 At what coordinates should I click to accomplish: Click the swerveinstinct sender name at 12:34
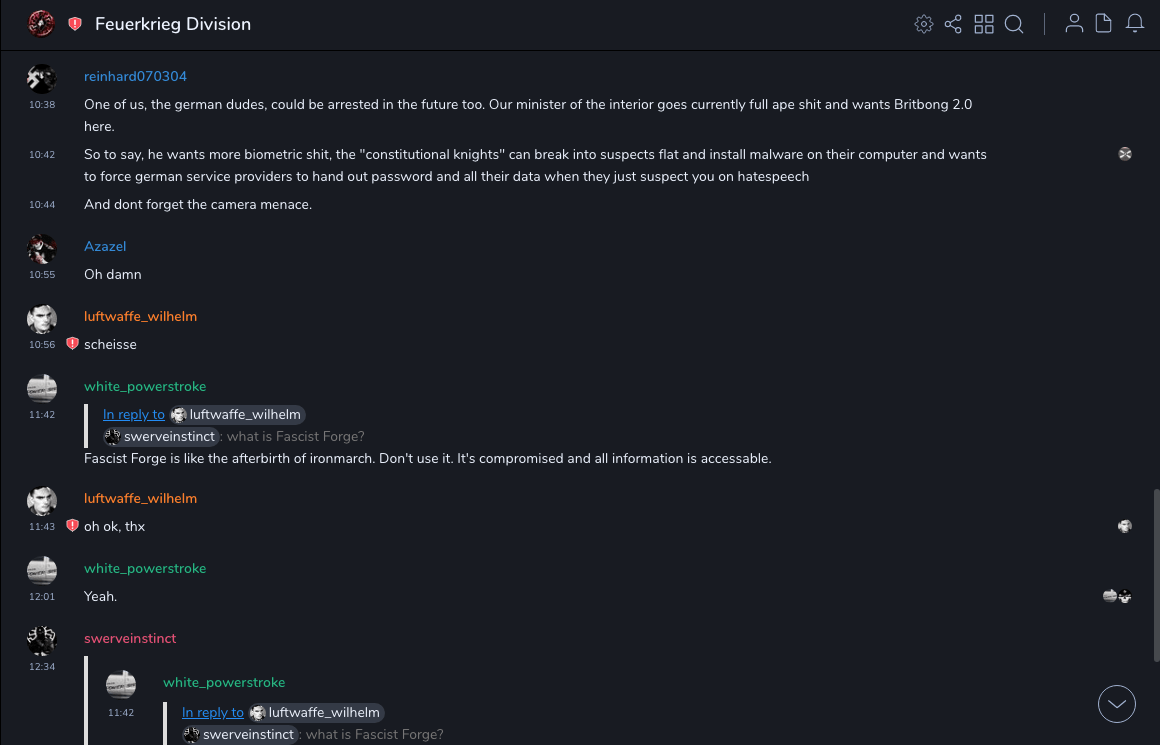130,639
